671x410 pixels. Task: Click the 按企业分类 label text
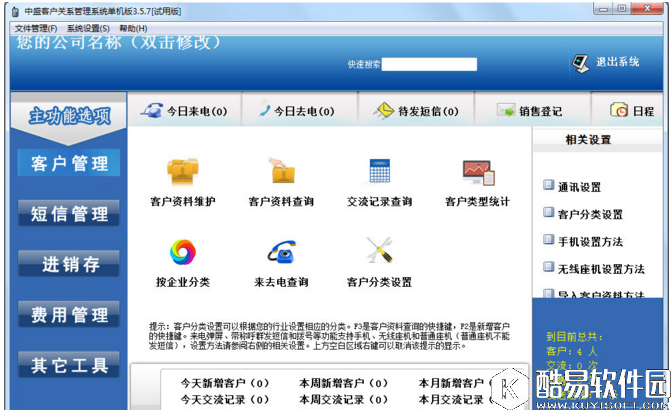(x=183, y=282)
